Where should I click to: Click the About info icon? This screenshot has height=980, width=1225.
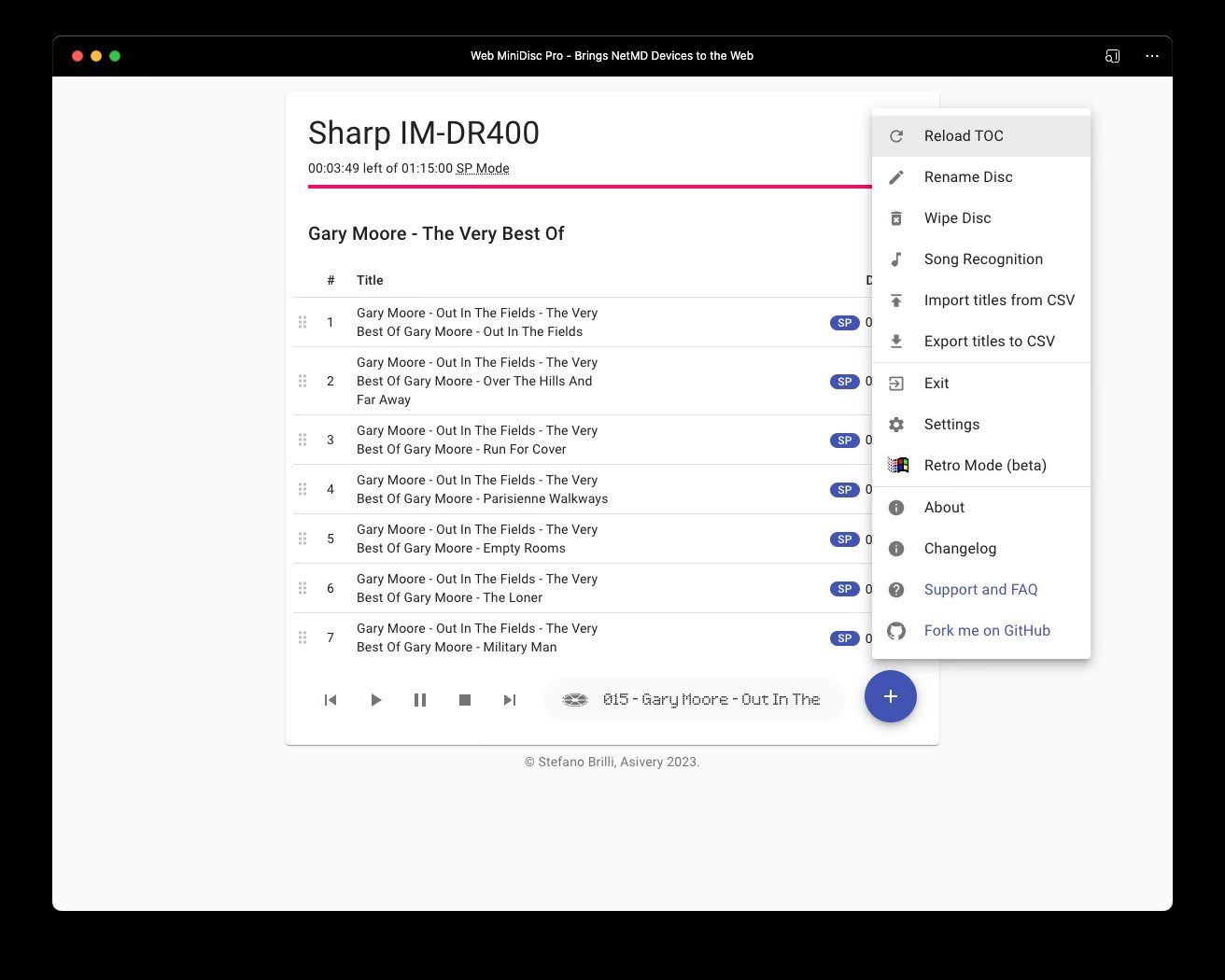point(896,508)
